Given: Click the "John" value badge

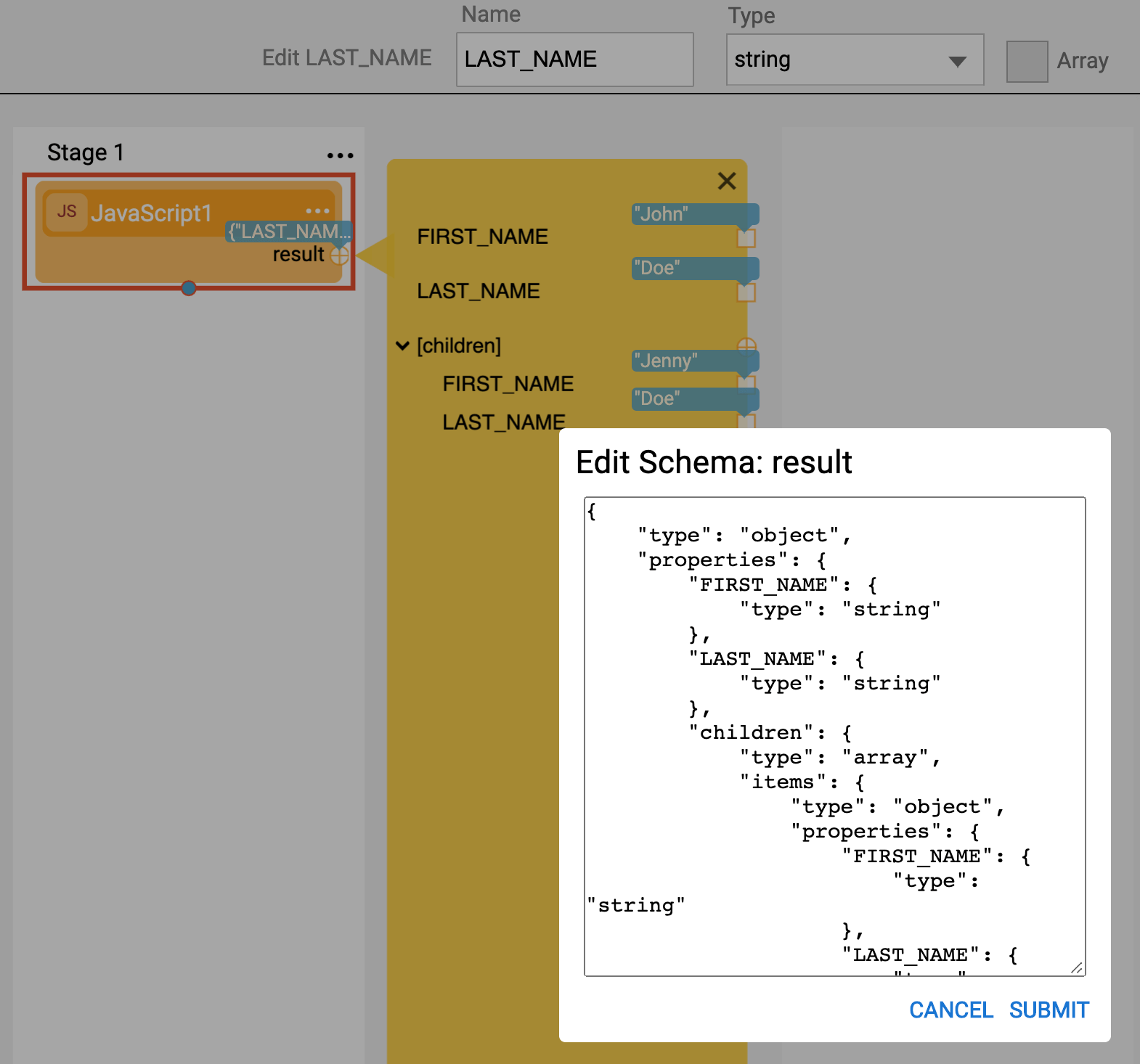Looking at the screenshot, I should pyautogui.click(x=695, y=214).
